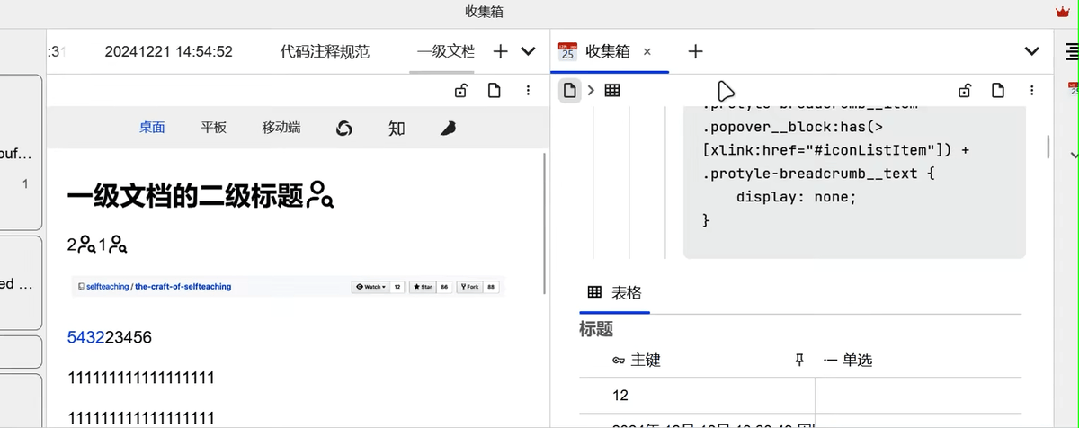The height and width of the screenshot is (428, 1079).
Task: Click 一级文档的二级标题 heading text
Action: coord(185,196)
